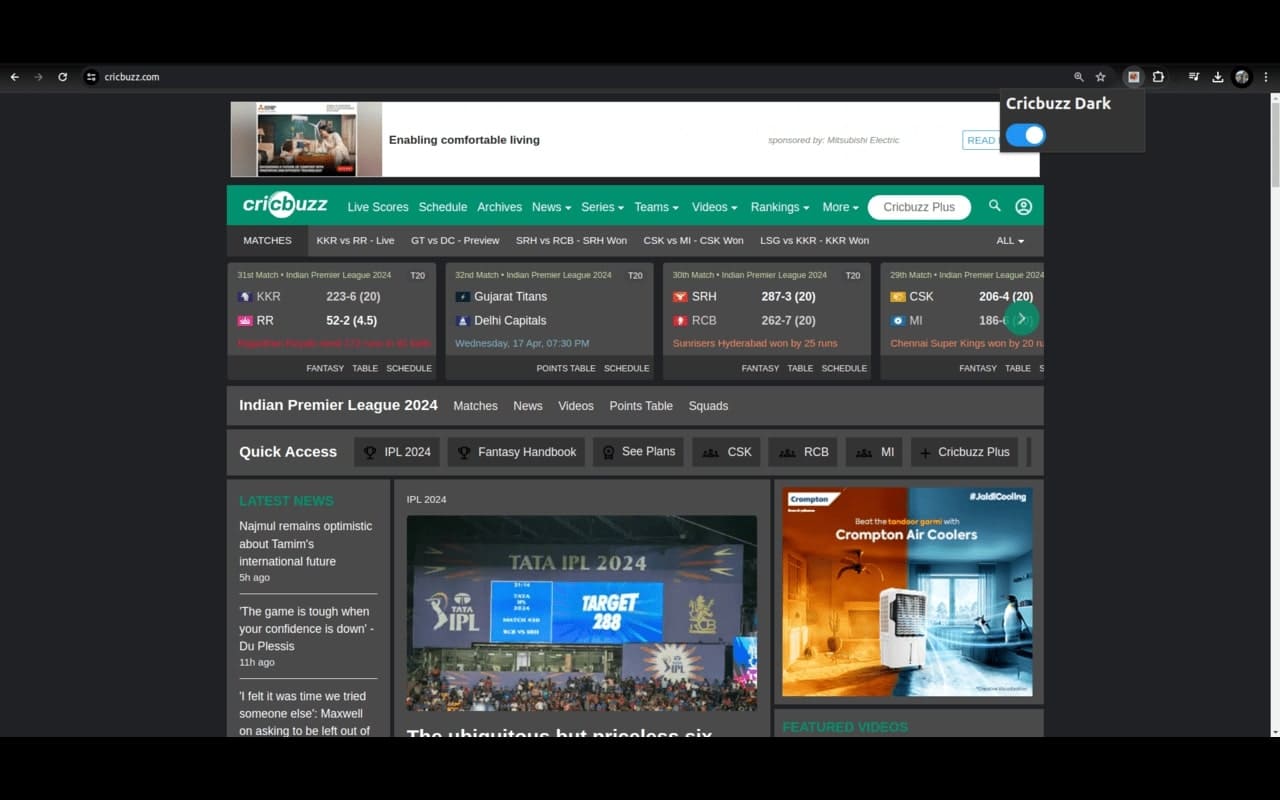Image resolution: width=1280 pixels, height=800 pixels.
Task: Select KKR vs RR - Live match
Action: pyautogui.click(x=355, y=241)
